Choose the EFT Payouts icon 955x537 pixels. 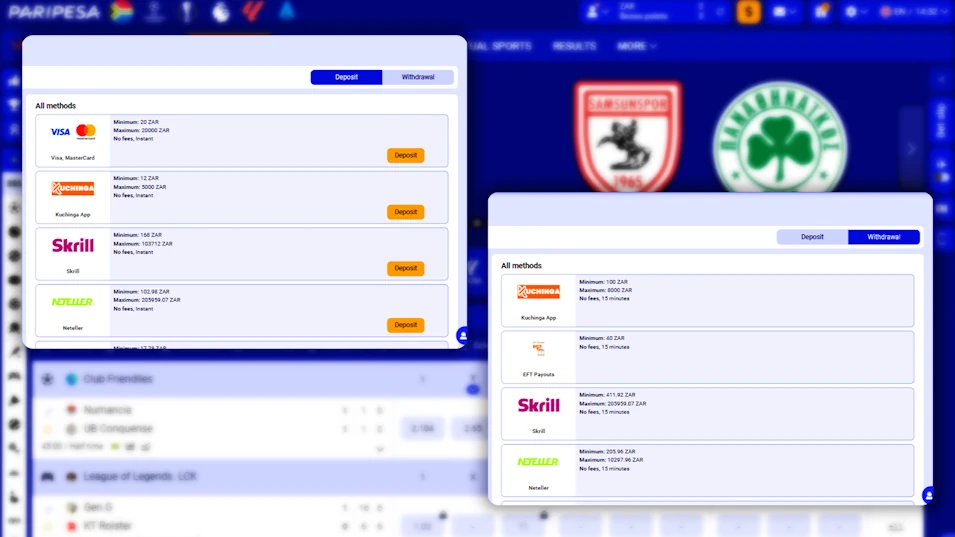538,349
